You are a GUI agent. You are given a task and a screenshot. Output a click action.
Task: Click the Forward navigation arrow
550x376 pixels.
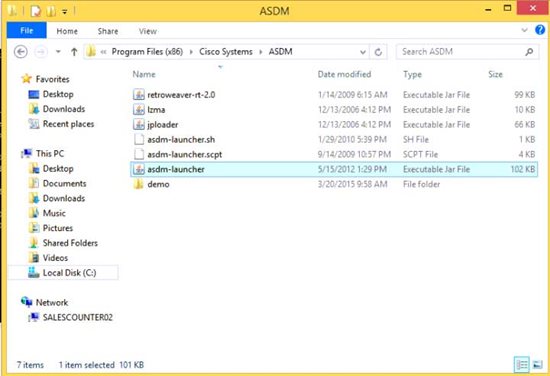click(x=41, y=52)
